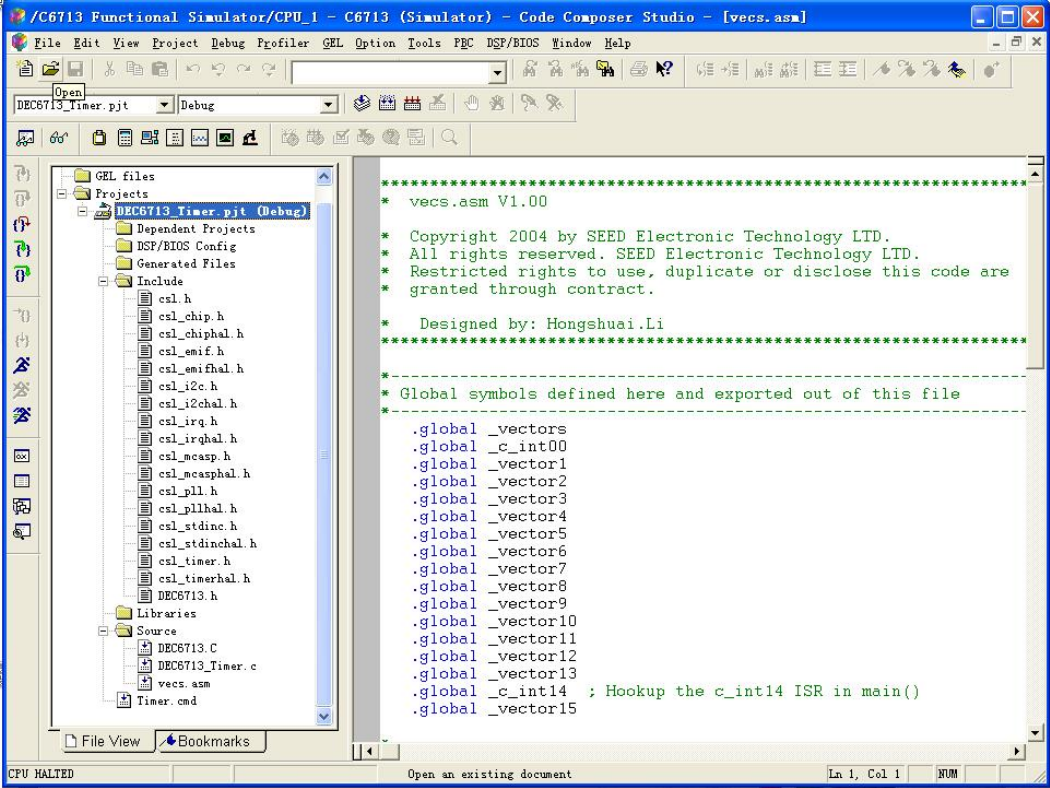Open the Profiler menu
Viewport: 1050px width, 788px height.
[x=283, y=44]
